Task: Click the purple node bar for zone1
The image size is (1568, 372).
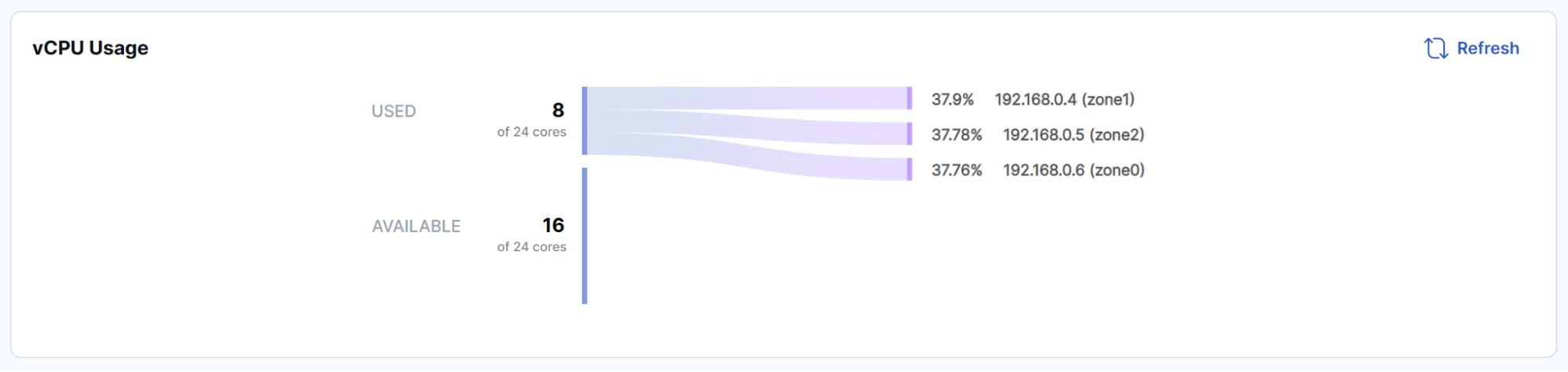Action: (909, 98)
